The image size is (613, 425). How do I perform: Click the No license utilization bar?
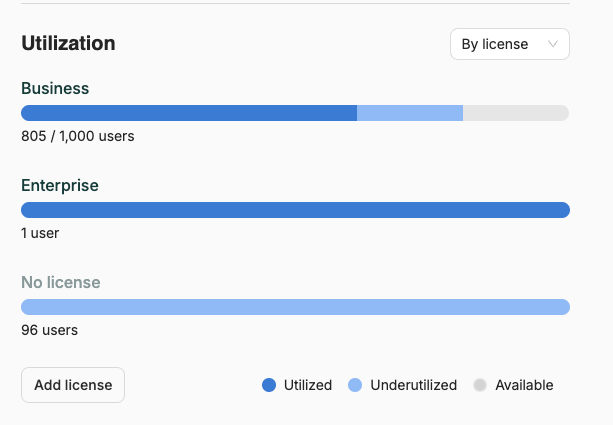point(295,307)
